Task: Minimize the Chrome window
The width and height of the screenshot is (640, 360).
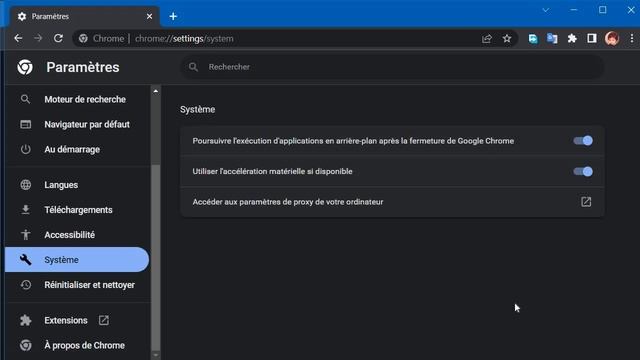Action: (574, 10)
